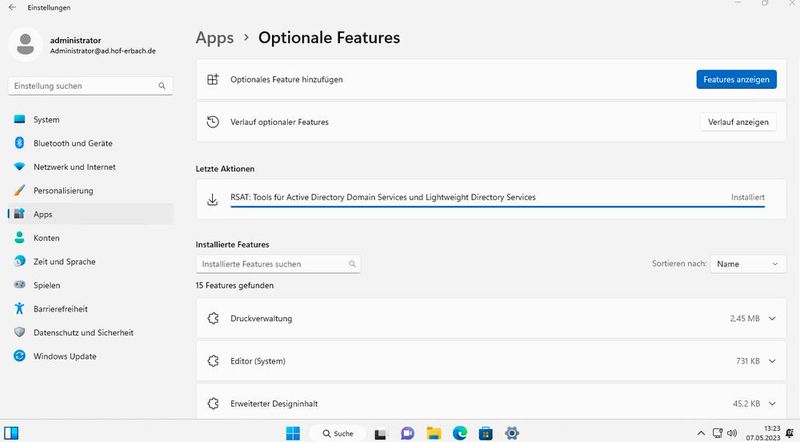The image size is (800, 442).
Task: Expand the Editor (System) feature
Action: click(x=772, y=361)
